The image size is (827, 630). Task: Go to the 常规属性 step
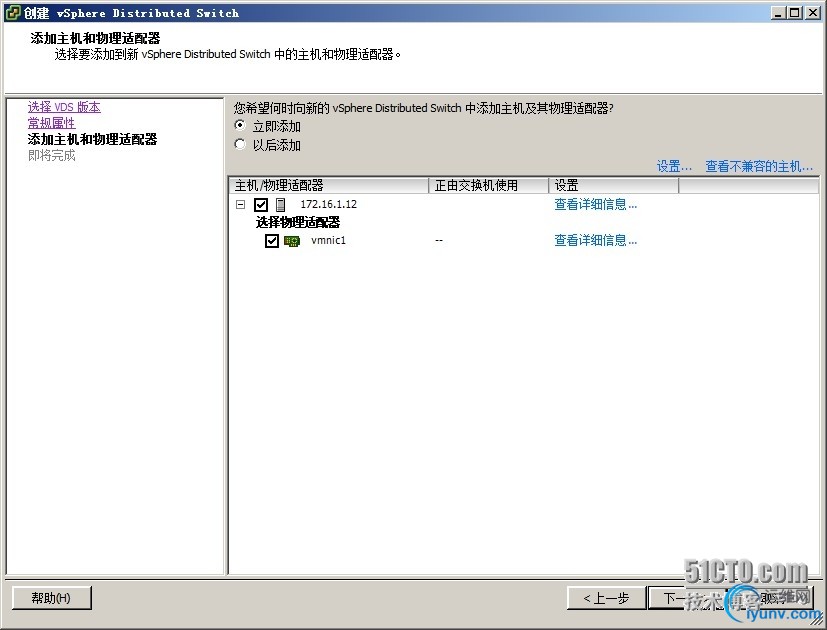point(52,123)
